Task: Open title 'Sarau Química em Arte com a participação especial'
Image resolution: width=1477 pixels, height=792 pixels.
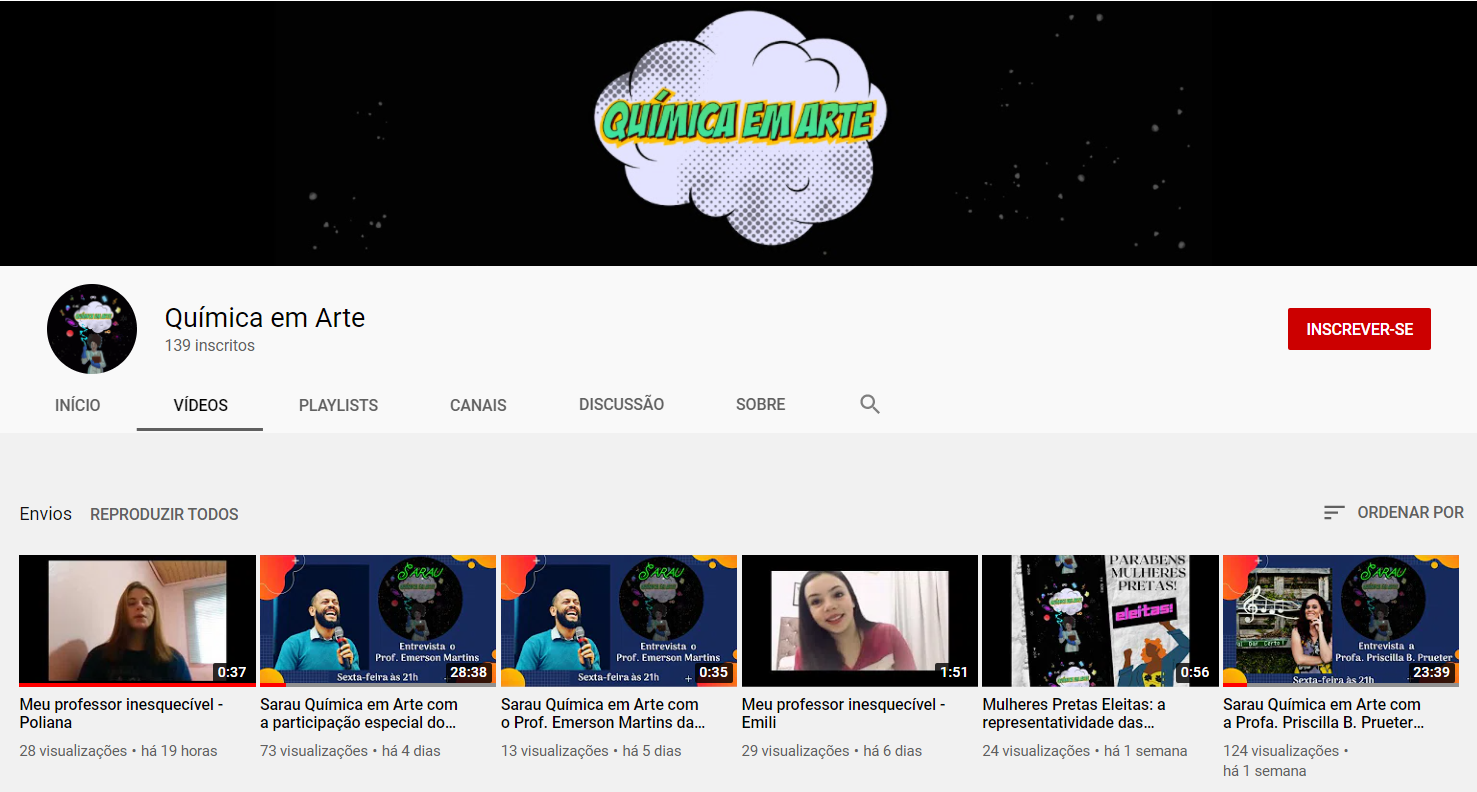Action: tap(359, 713)
